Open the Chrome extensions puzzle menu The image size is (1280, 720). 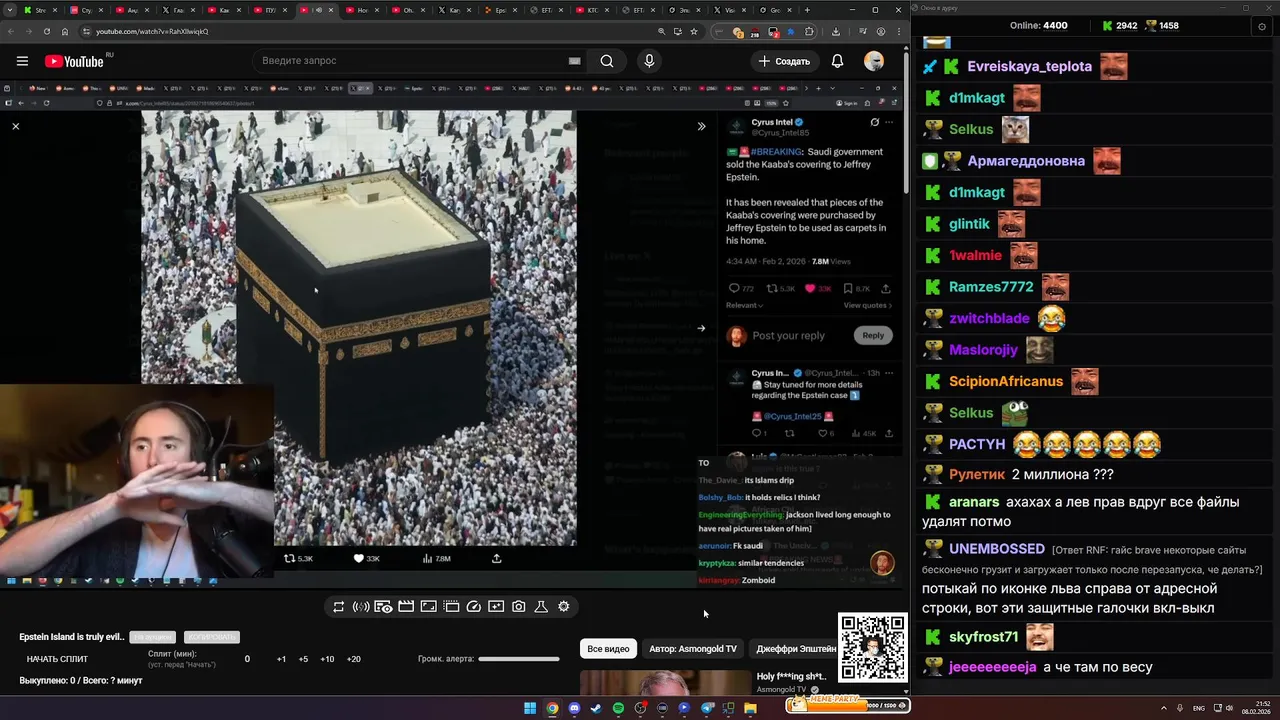(809, 31)
